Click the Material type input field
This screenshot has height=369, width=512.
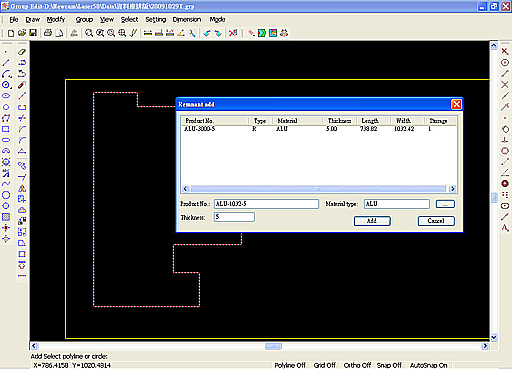tap(397, 204)
